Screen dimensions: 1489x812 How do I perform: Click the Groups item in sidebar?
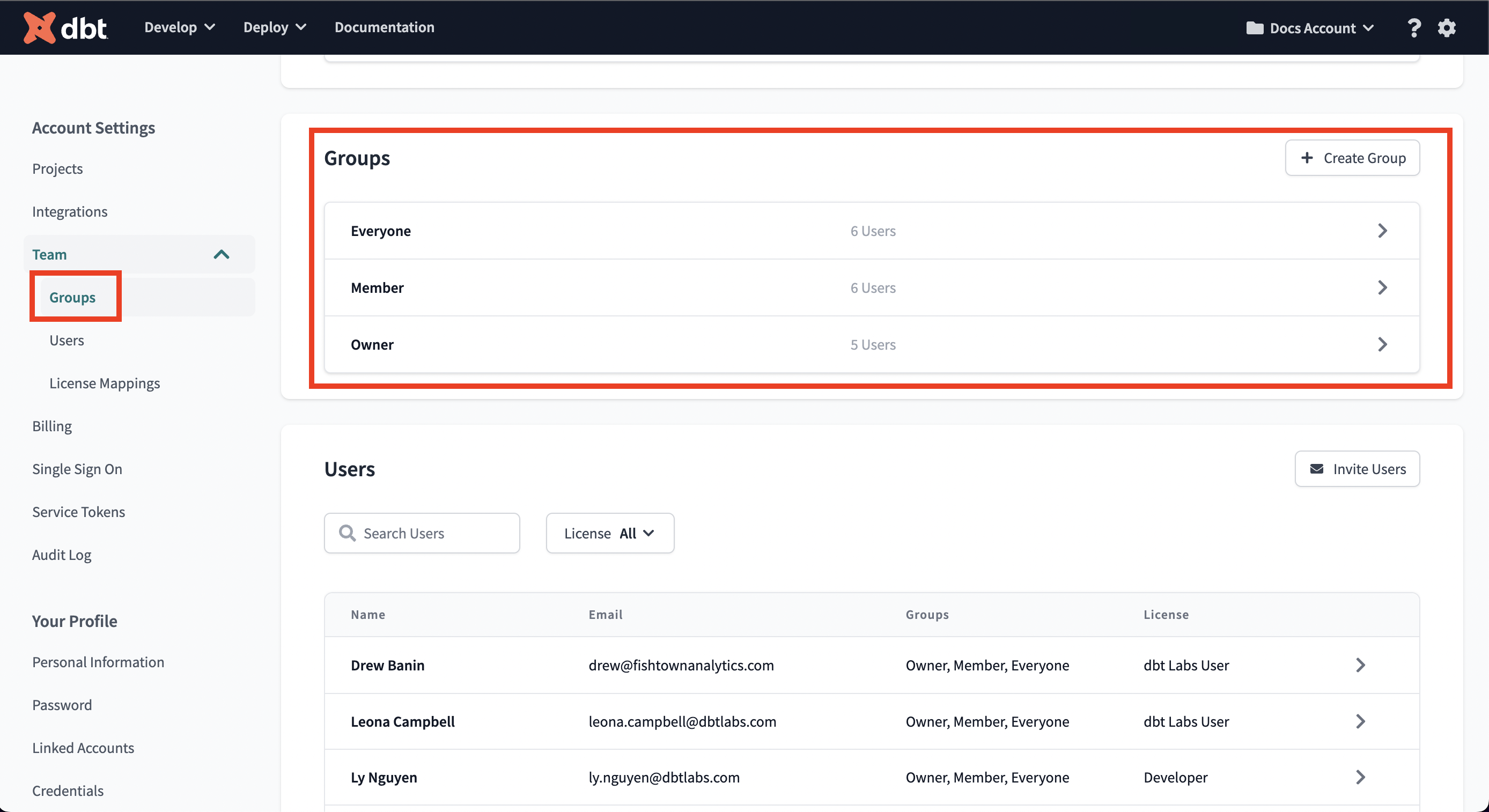pos(72,296)
